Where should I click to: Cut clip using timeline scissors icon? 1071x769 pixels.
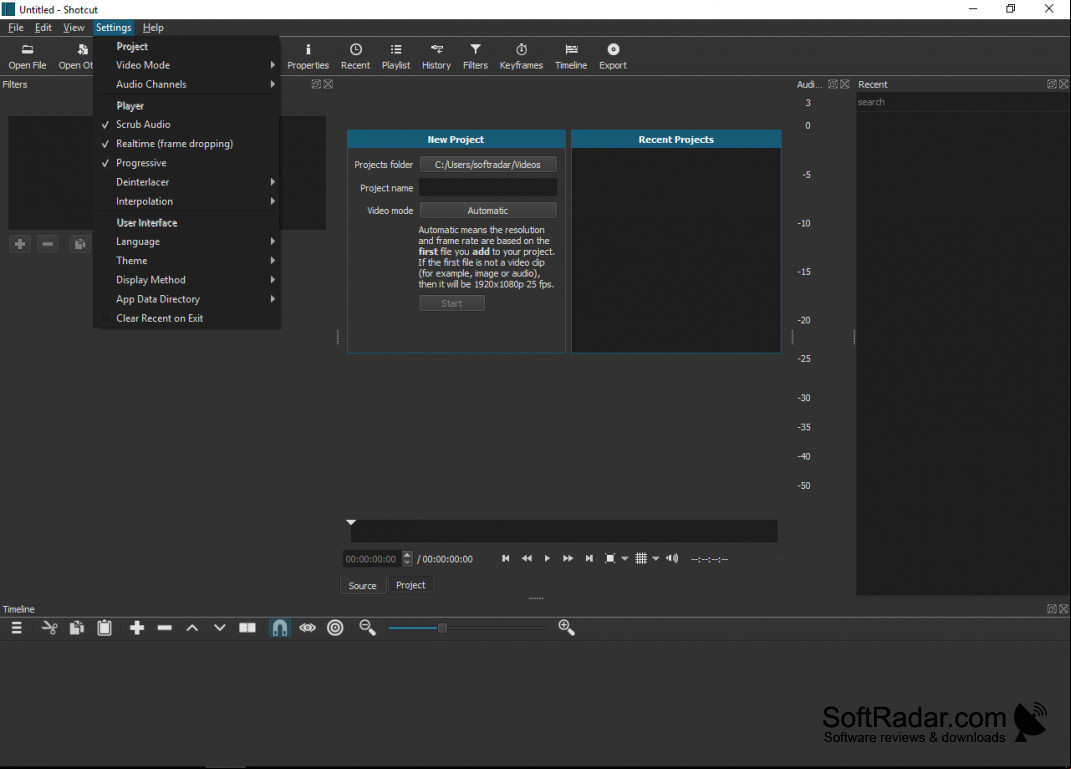coord(49,628)
